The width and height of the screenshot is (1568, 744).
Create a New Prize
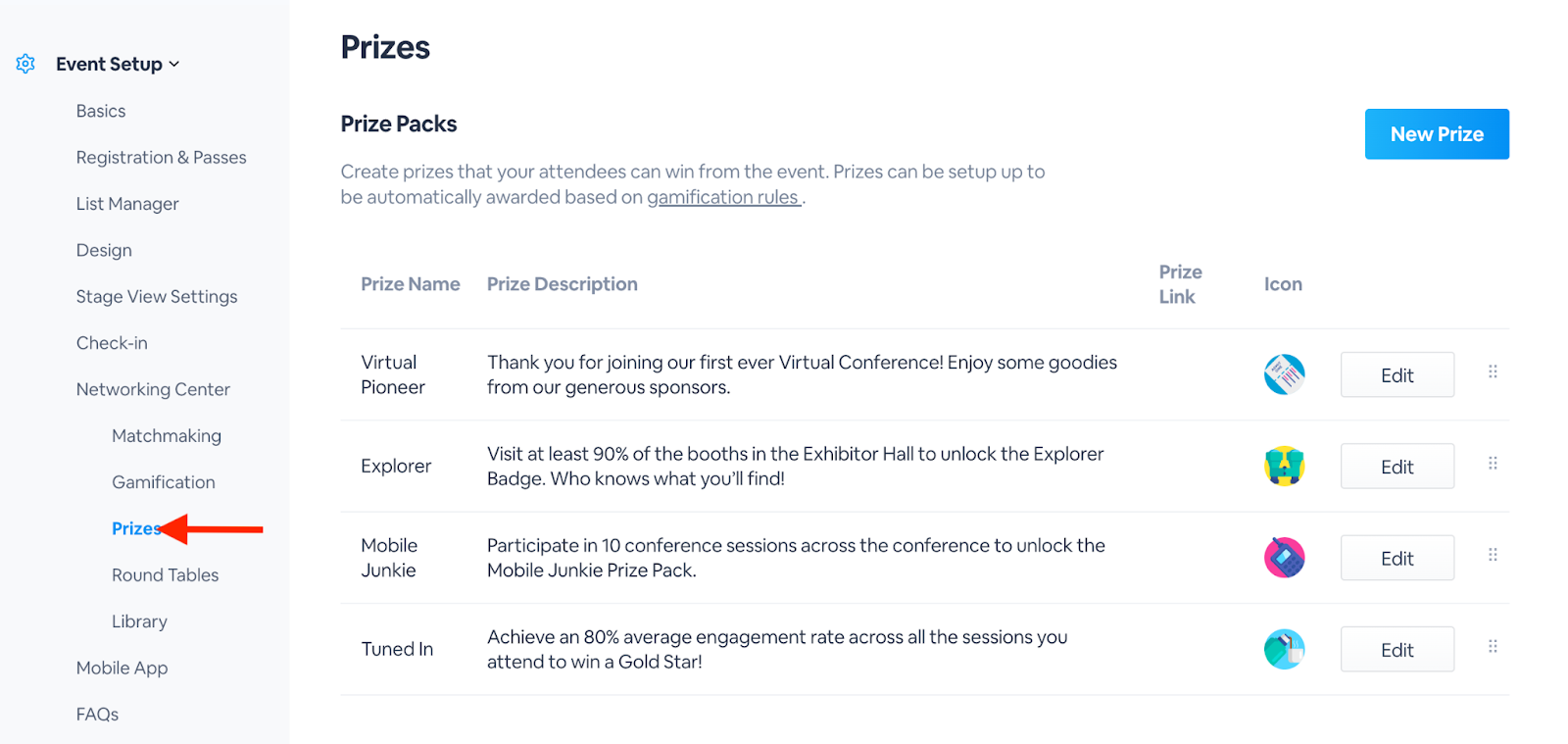pyautogui.click(x=1437, y=134)
